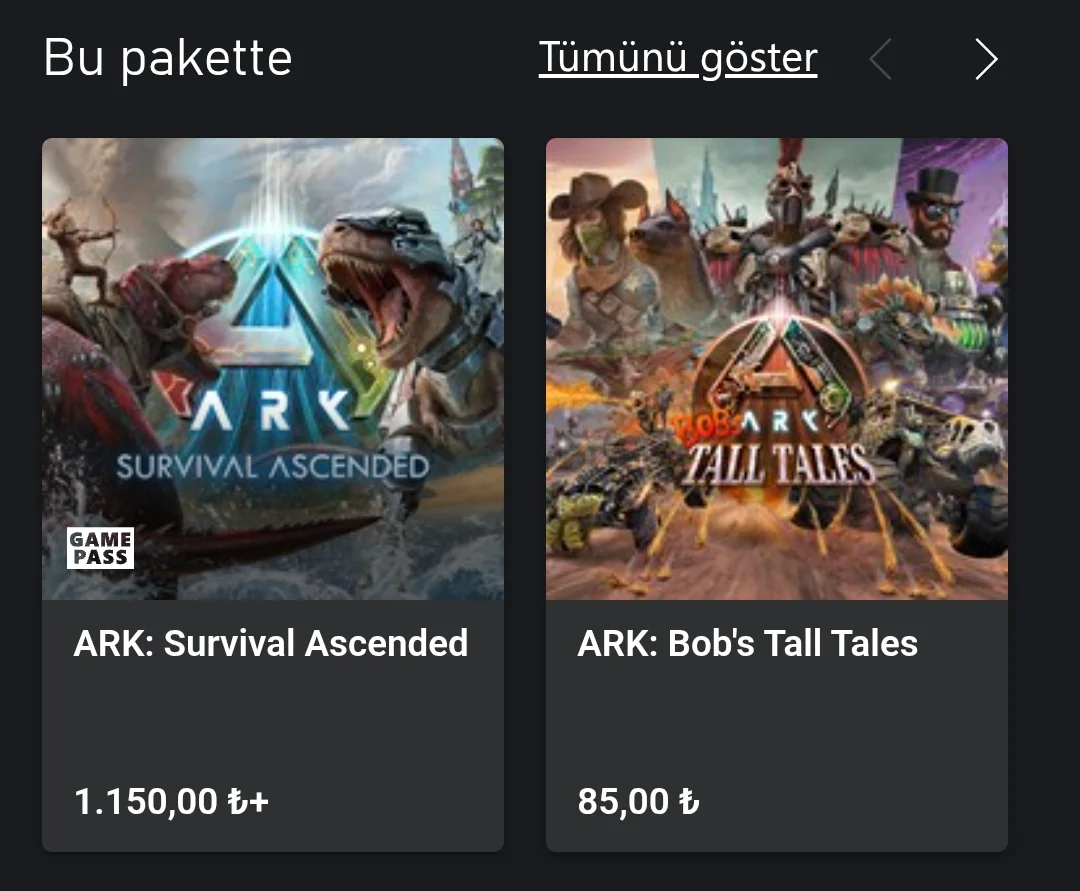1080x891 pixels.
Task: Show next bundle items with right chevron
Action: tap(986, 60)
